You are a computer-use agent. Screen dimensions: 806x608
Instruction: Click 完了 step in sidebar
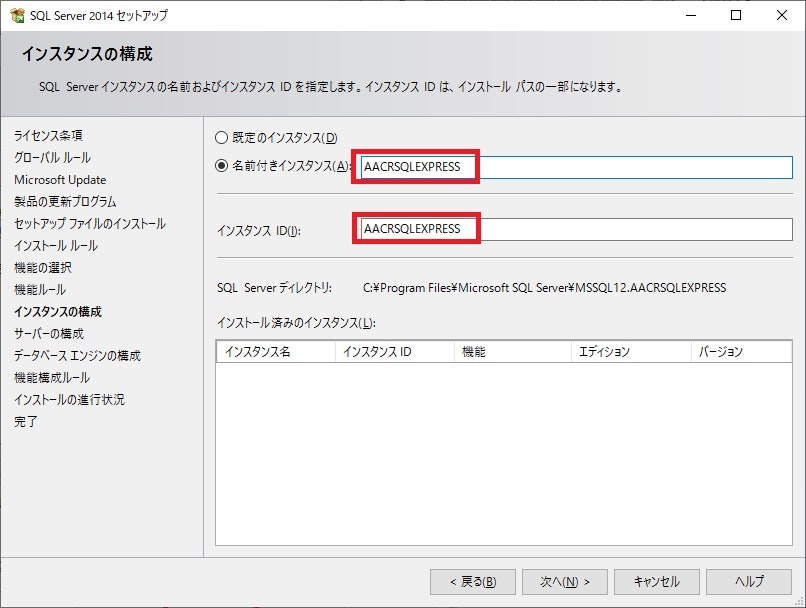(x=26, y=421)
